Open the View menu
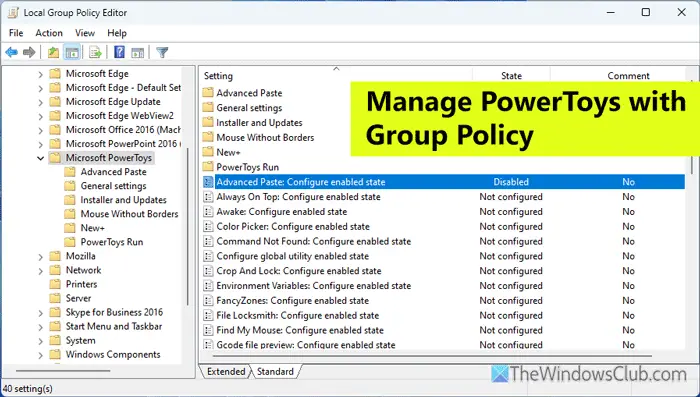Viewport: 700px width, 397px height. click(85, 33)
